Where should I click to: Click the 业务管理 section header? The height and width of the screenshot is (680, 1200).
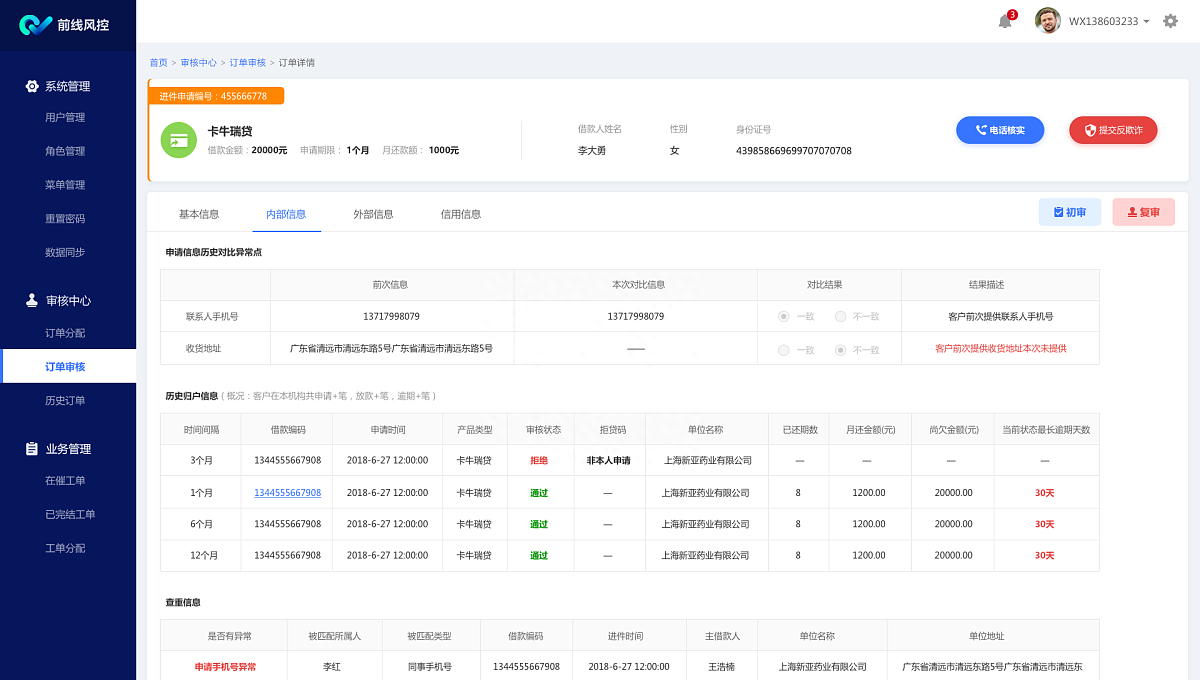click(x=68, y=449)
